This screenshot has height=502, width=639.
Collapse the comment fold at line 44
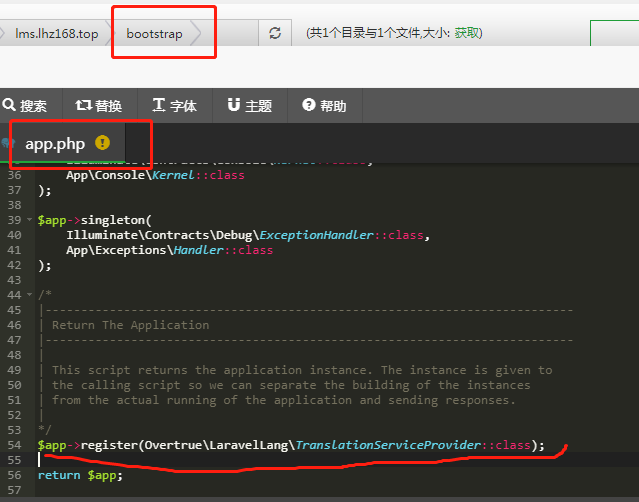point(29,294)
